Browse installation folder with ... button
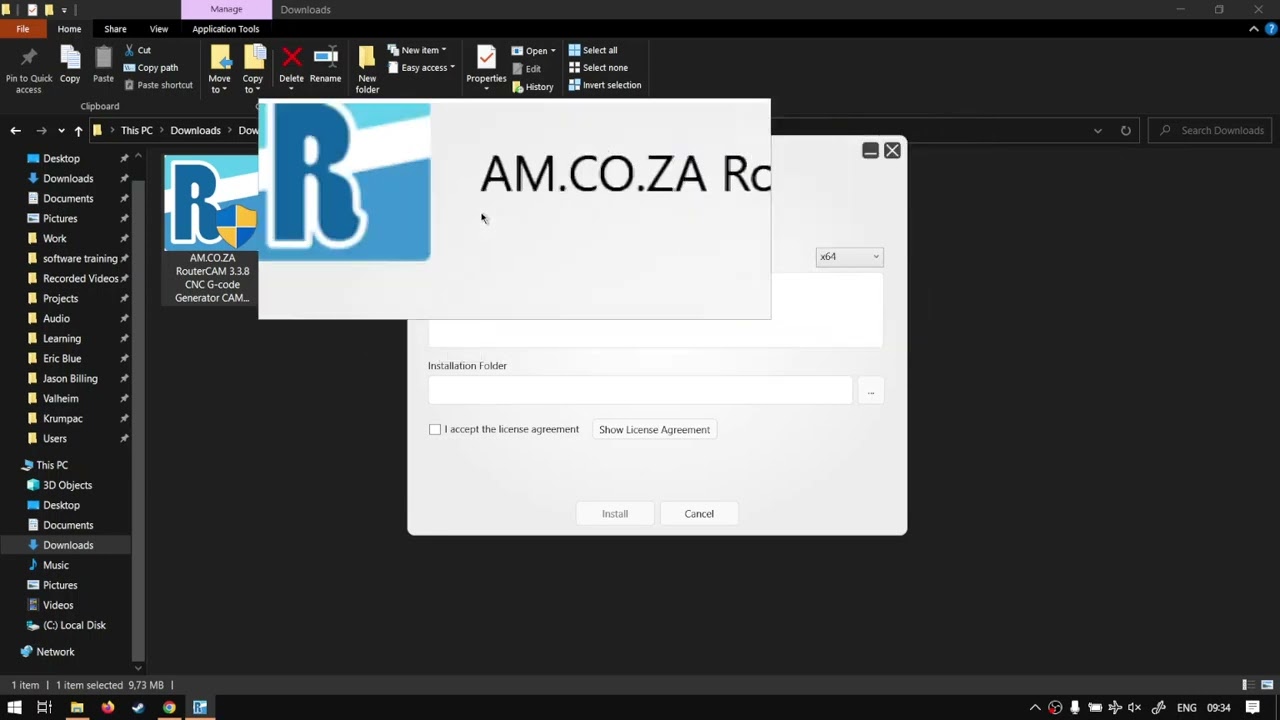The width and height of the screenshot is (1280, 720). click(x=871, y=391)
